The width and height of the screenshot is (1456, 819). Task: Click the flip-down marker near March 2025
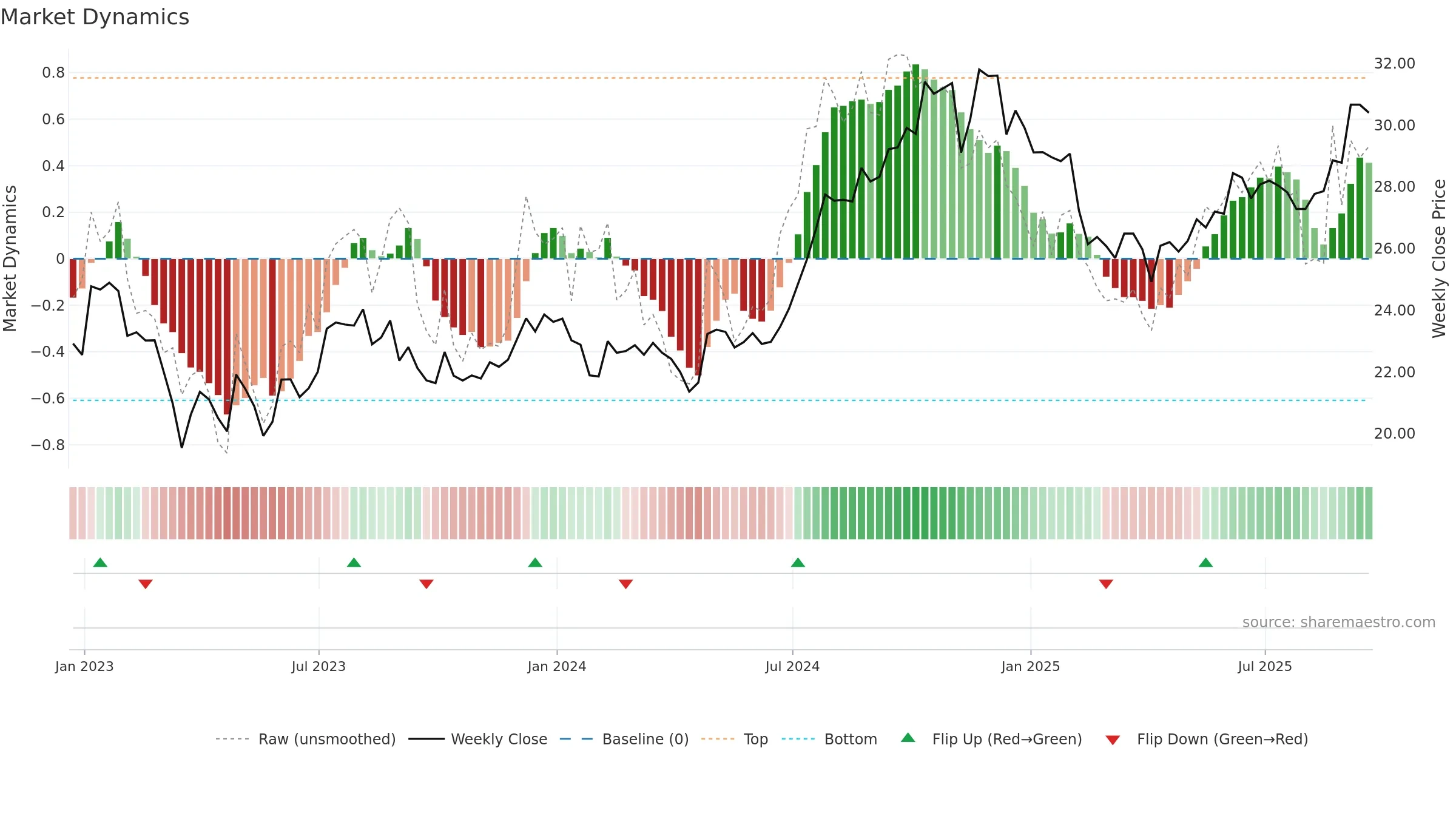(1106, 584)
